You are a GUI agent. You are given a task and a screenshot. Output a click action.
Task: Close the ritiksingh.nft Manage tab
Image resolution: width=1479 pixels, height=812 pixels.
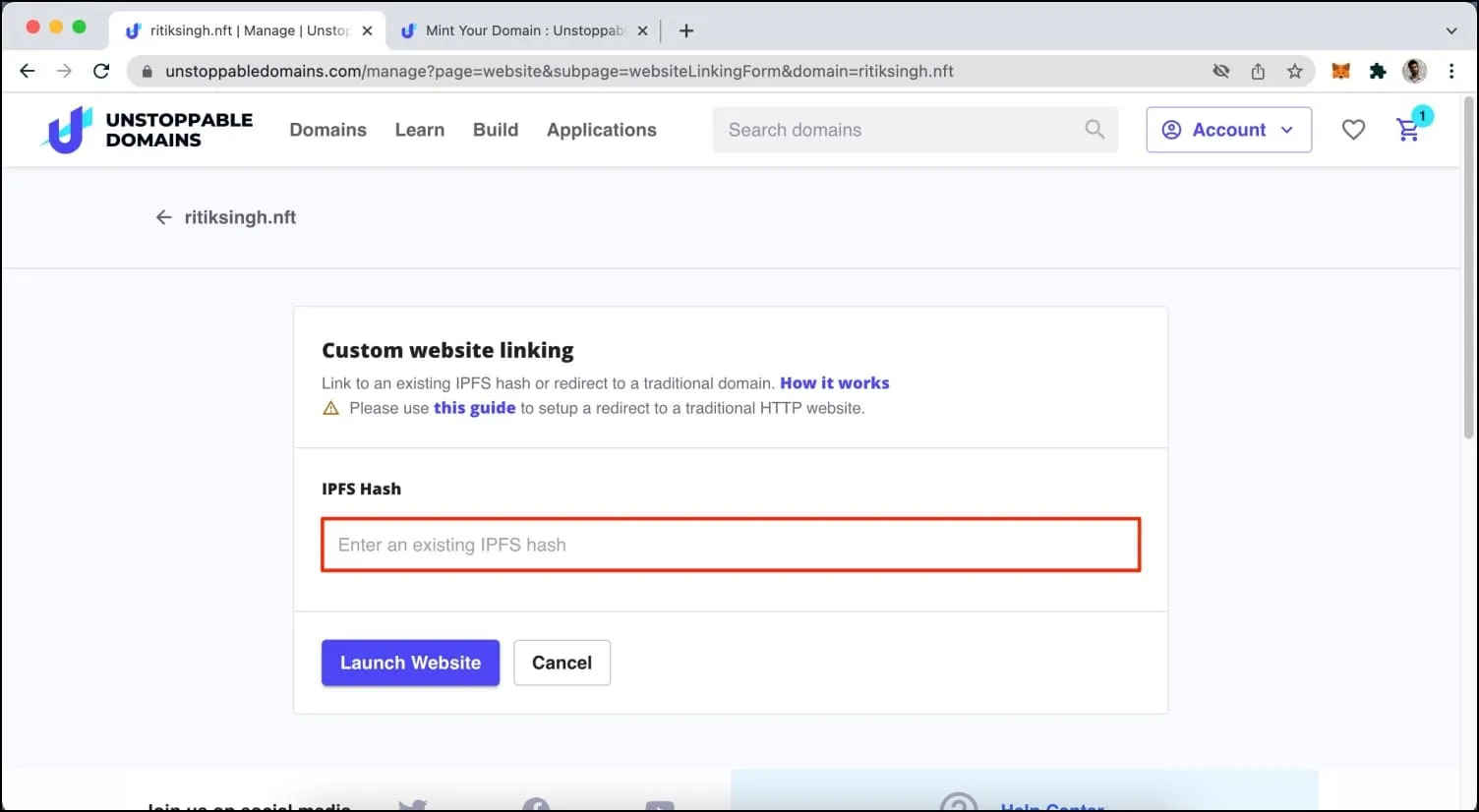367,30
